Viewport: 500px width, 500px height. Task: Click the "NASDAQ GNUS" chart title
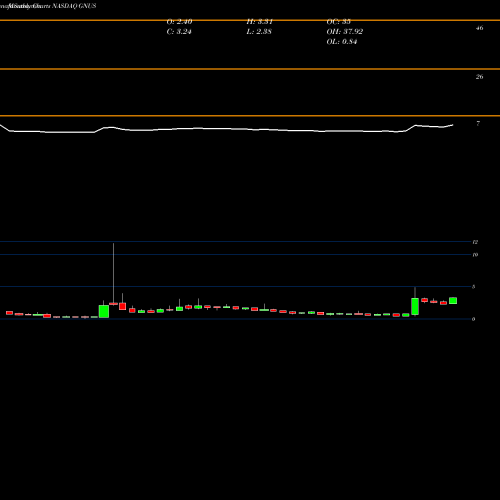(x=74, y=6)
